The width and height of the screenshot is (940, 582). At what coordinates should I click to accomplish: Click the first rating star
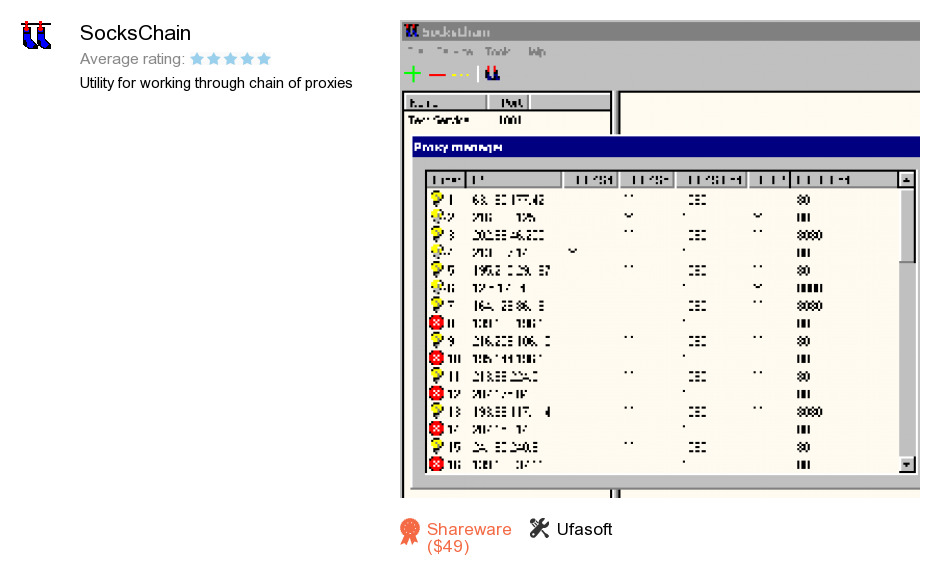(197, 59)
